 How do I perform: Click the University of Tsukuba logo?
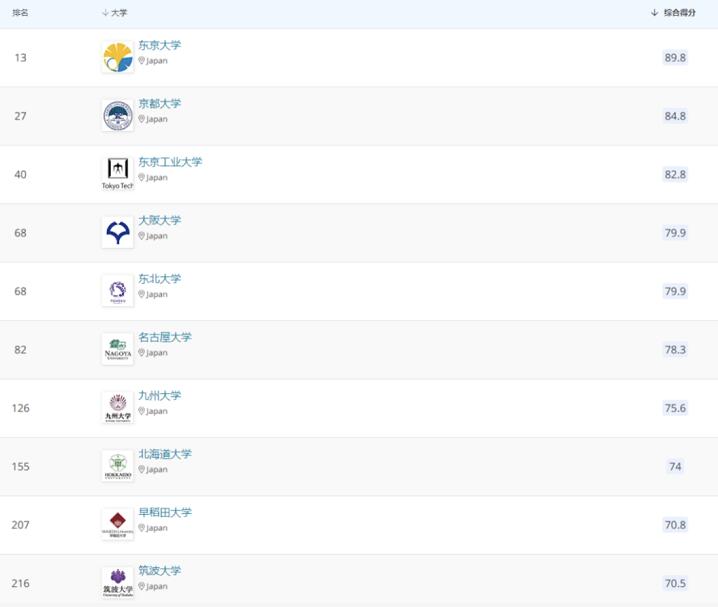(118, 583)
